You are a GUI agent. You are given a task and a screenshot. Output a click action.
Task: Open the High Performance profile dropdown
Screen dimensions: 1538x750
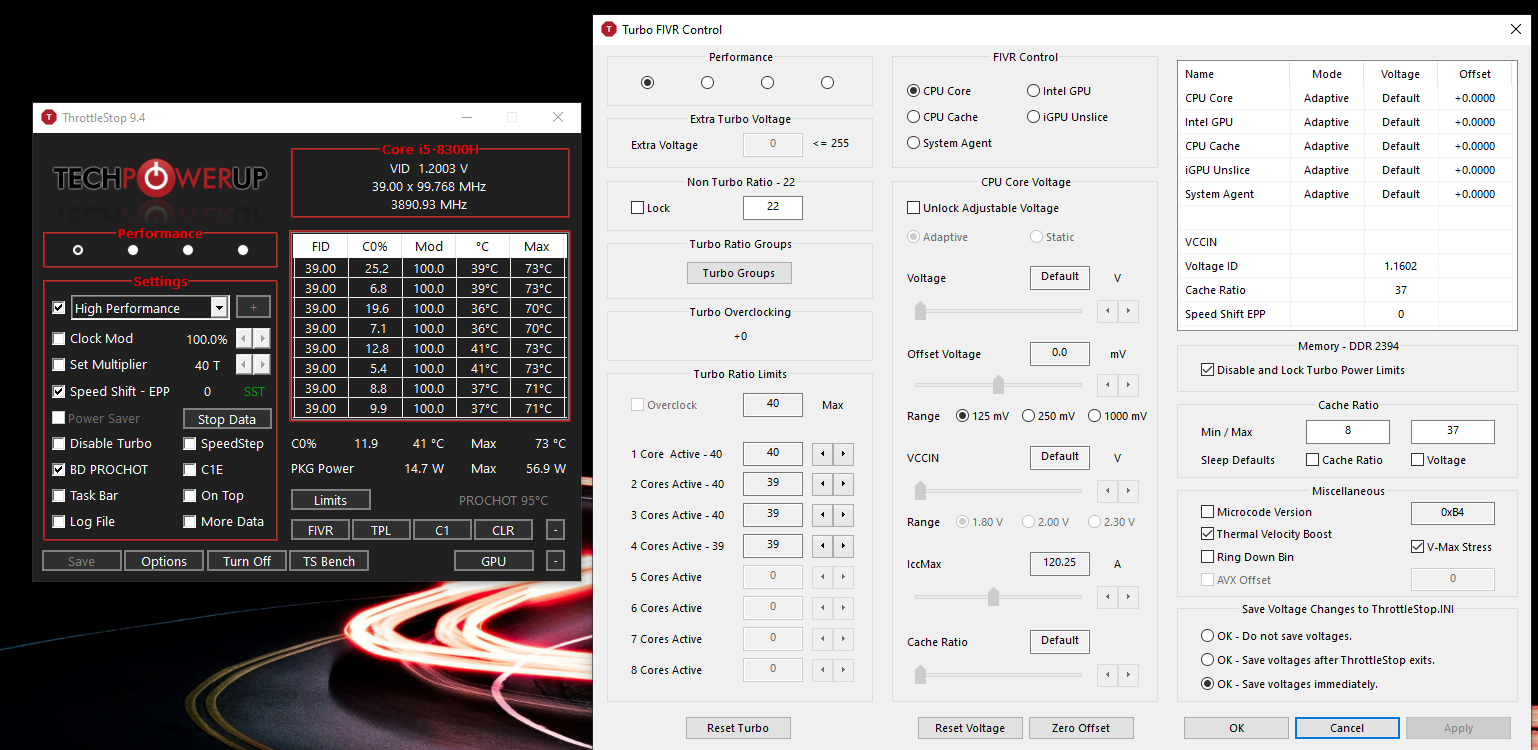point(219,308)
